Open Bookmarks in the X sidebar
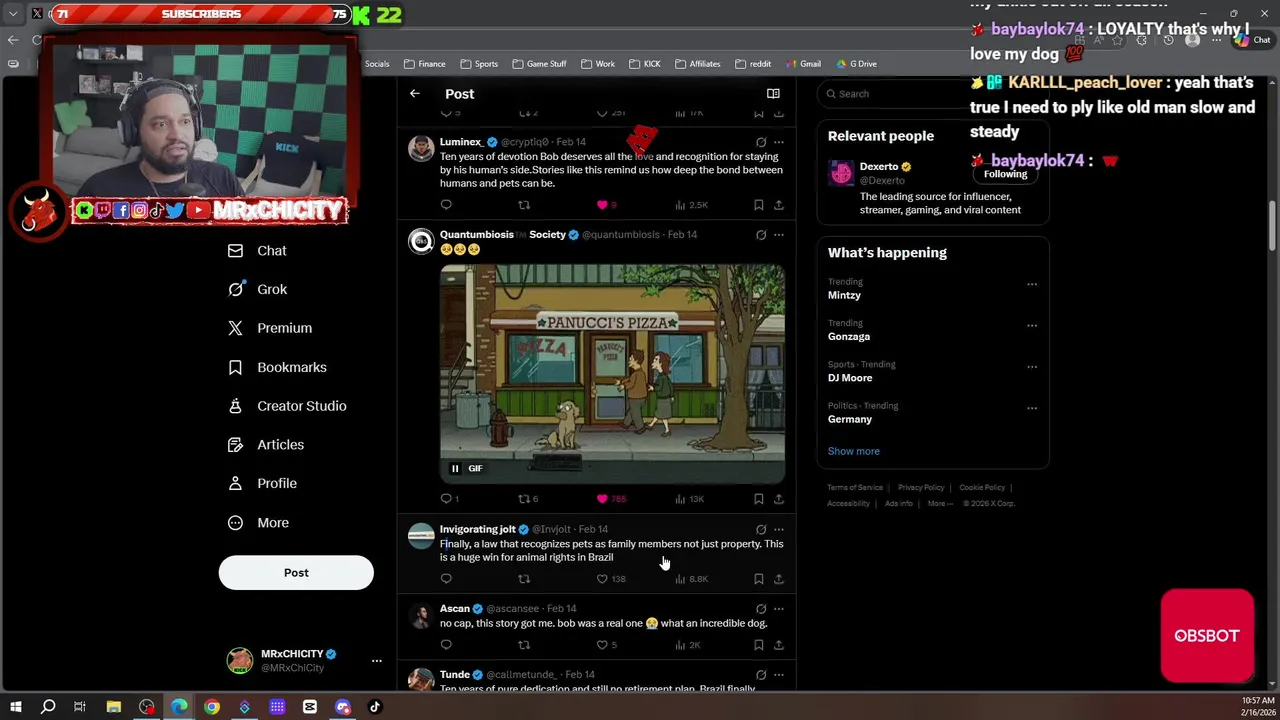This screenshot has width=1280, height=720. pyautogui.click(x=277, y=367)
